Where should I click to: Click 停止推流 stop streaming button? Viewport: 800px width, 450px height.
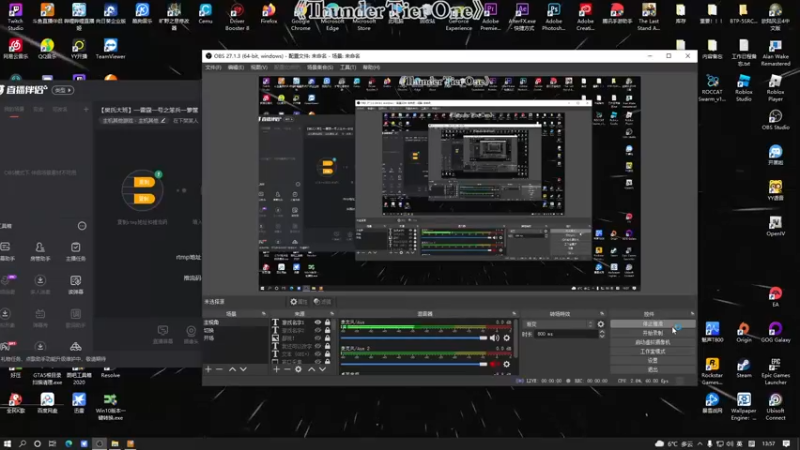[653, 324]
